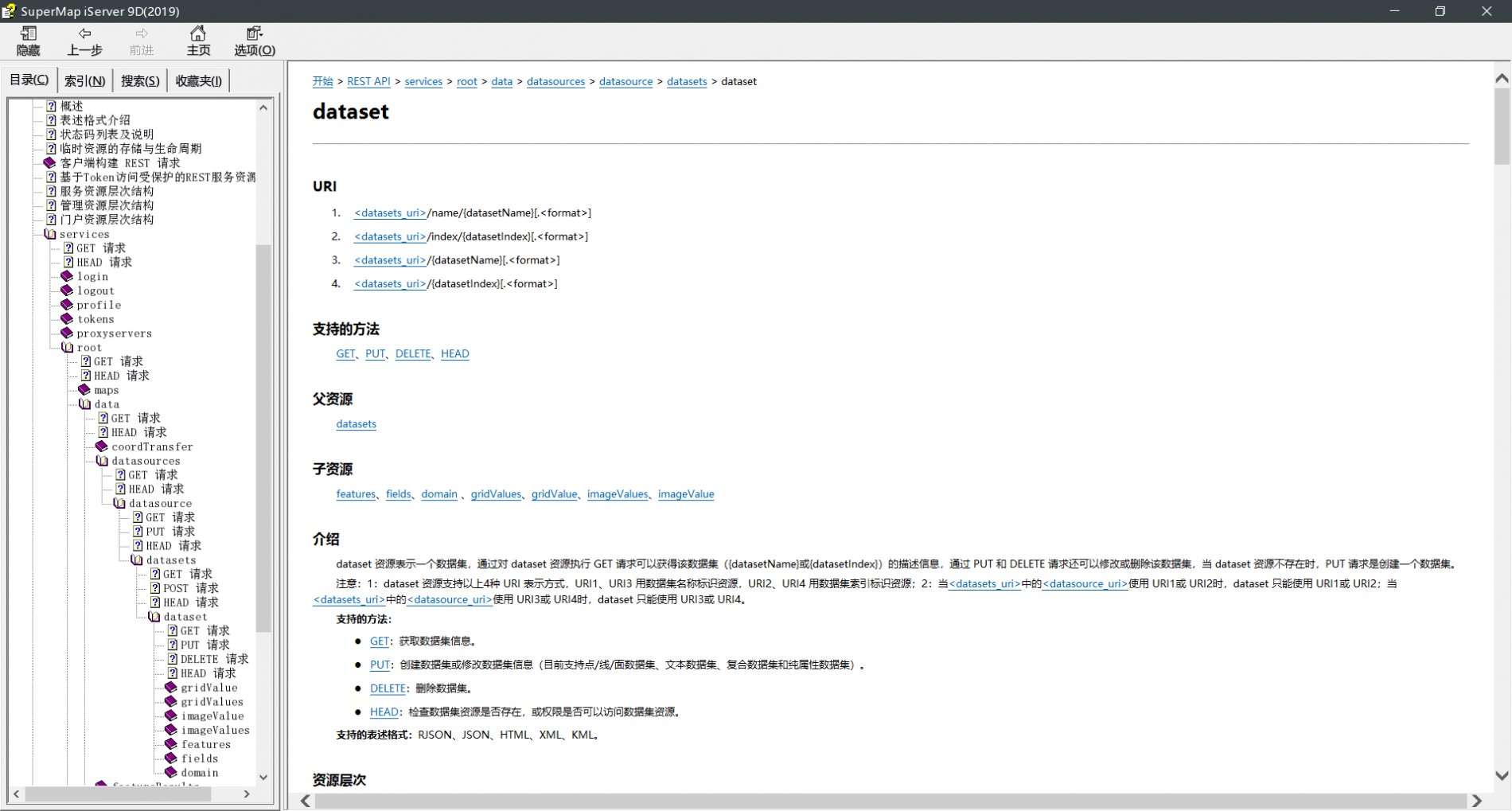Click tree panel scroll-down arrow

click(x=263, y=778)
